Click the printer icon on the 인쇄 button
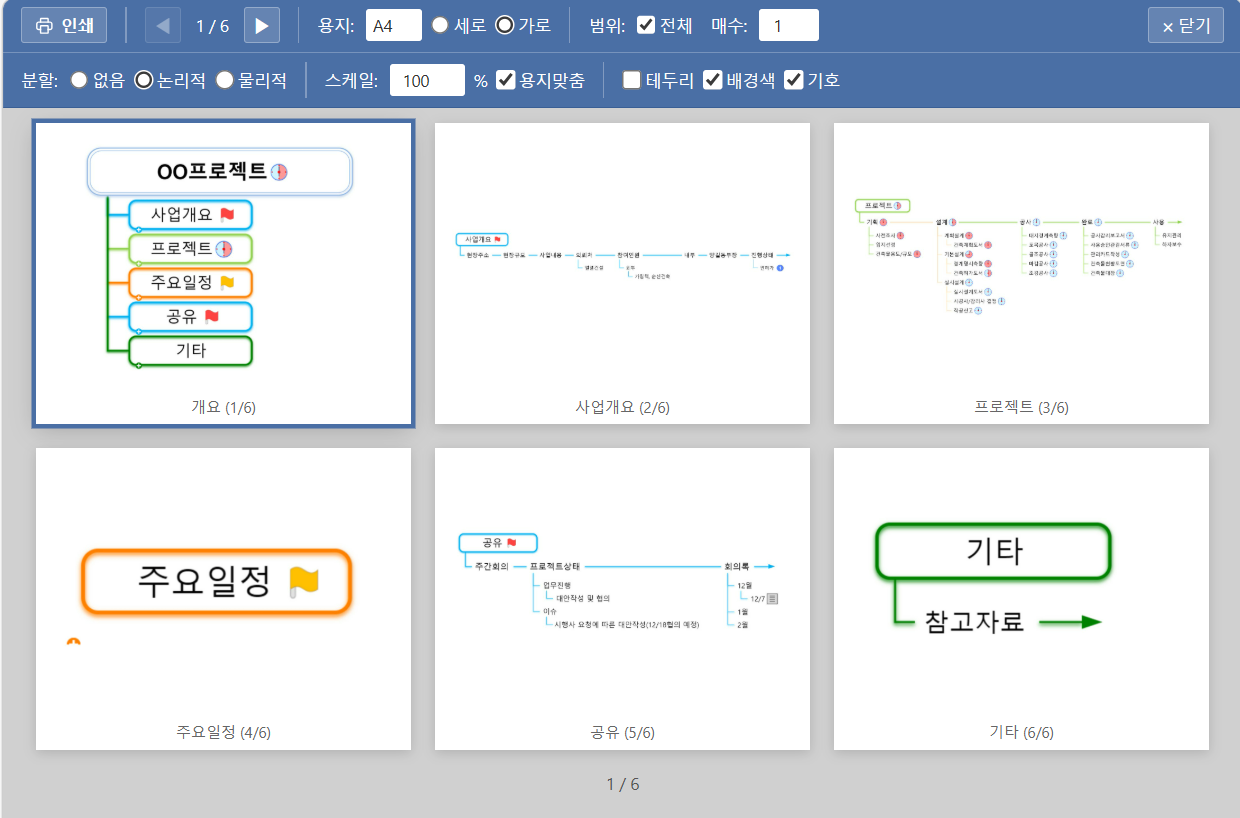The image size is (1240, 818). click(x=43, y=24)
